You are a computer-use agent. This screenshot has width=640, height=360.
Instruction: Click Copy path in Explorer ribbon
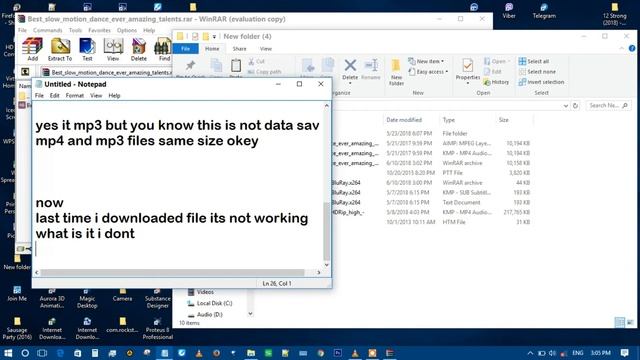[x=265, y=72]
